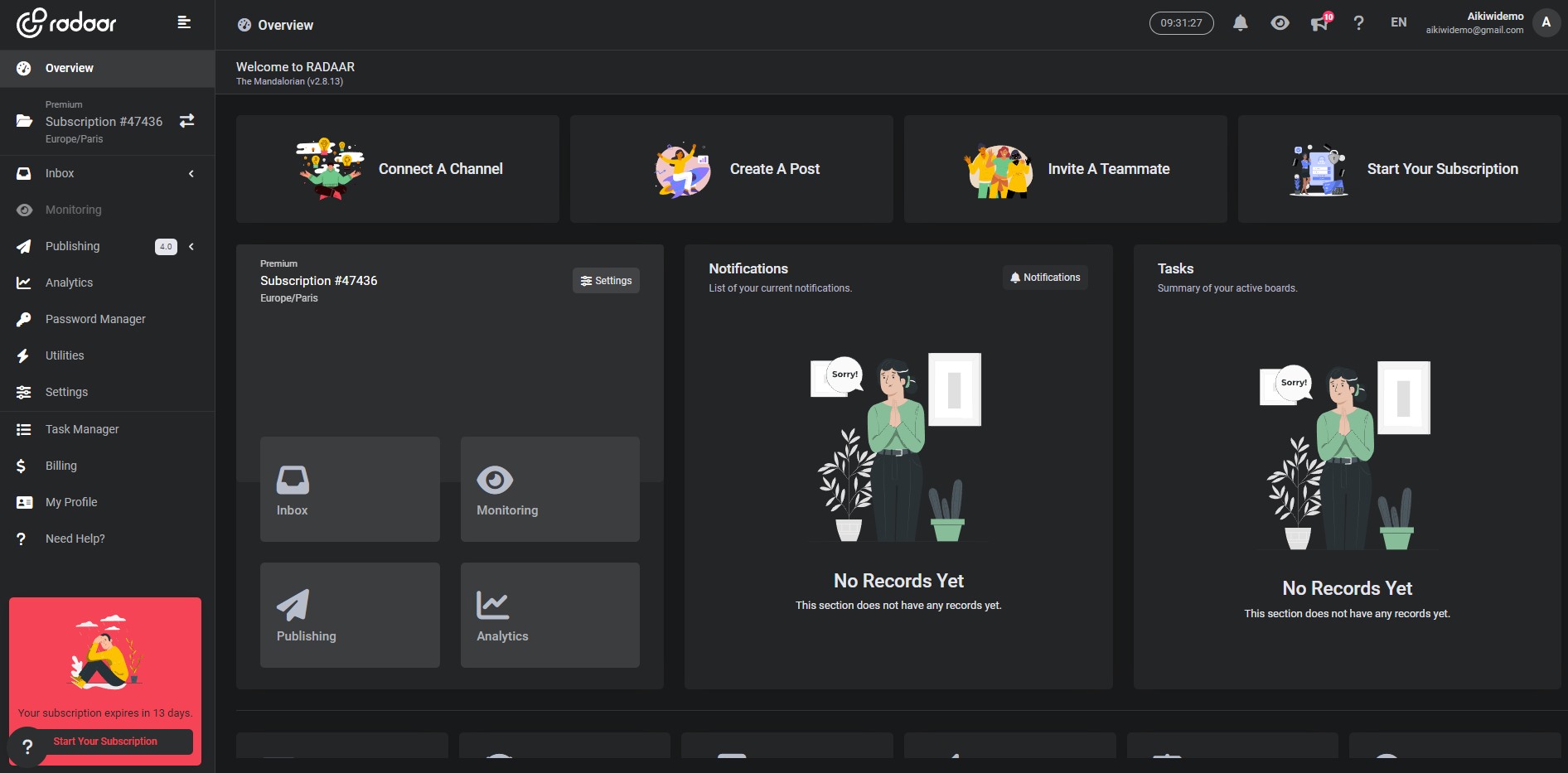Click the Task Manager list icon
Screen dimensions: 1568x773
pyautogui.click(x=24, y=429)
